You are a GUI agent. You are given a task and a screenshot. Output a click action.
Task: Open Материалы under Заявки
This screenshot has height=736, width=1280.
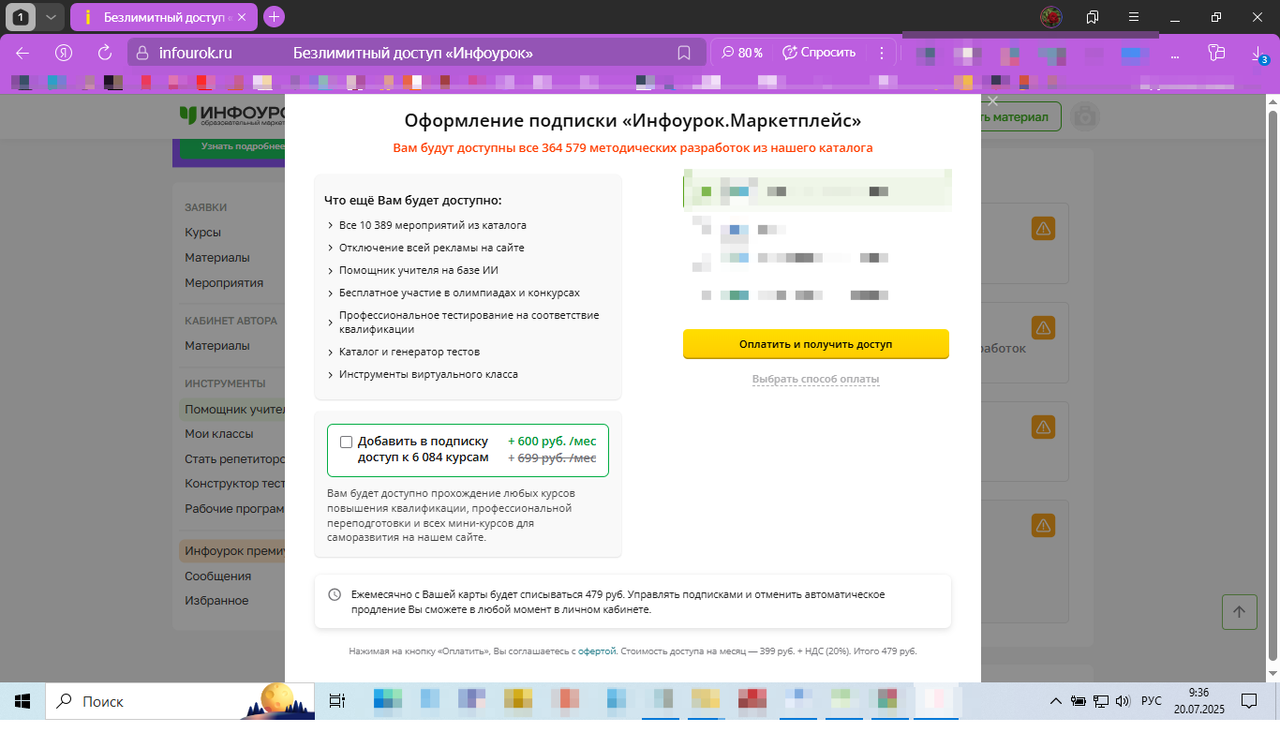[x=217, y=257]
